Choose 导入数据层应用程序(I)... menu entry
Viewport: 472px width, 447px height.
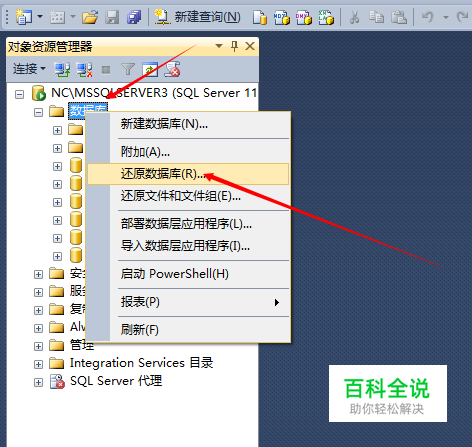pos(188,246)
